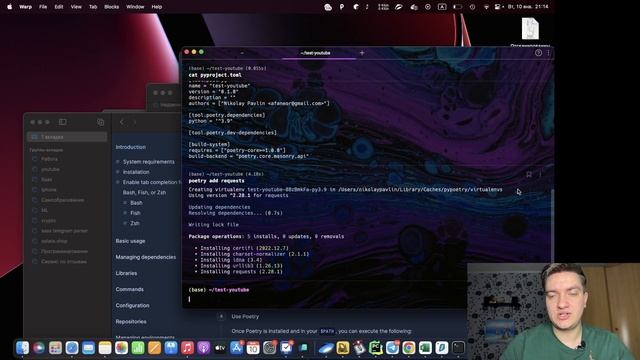The width and height of the screenshot is (640, 360).
Task: Open Google Chrome from the Dock
Action: 409,348
